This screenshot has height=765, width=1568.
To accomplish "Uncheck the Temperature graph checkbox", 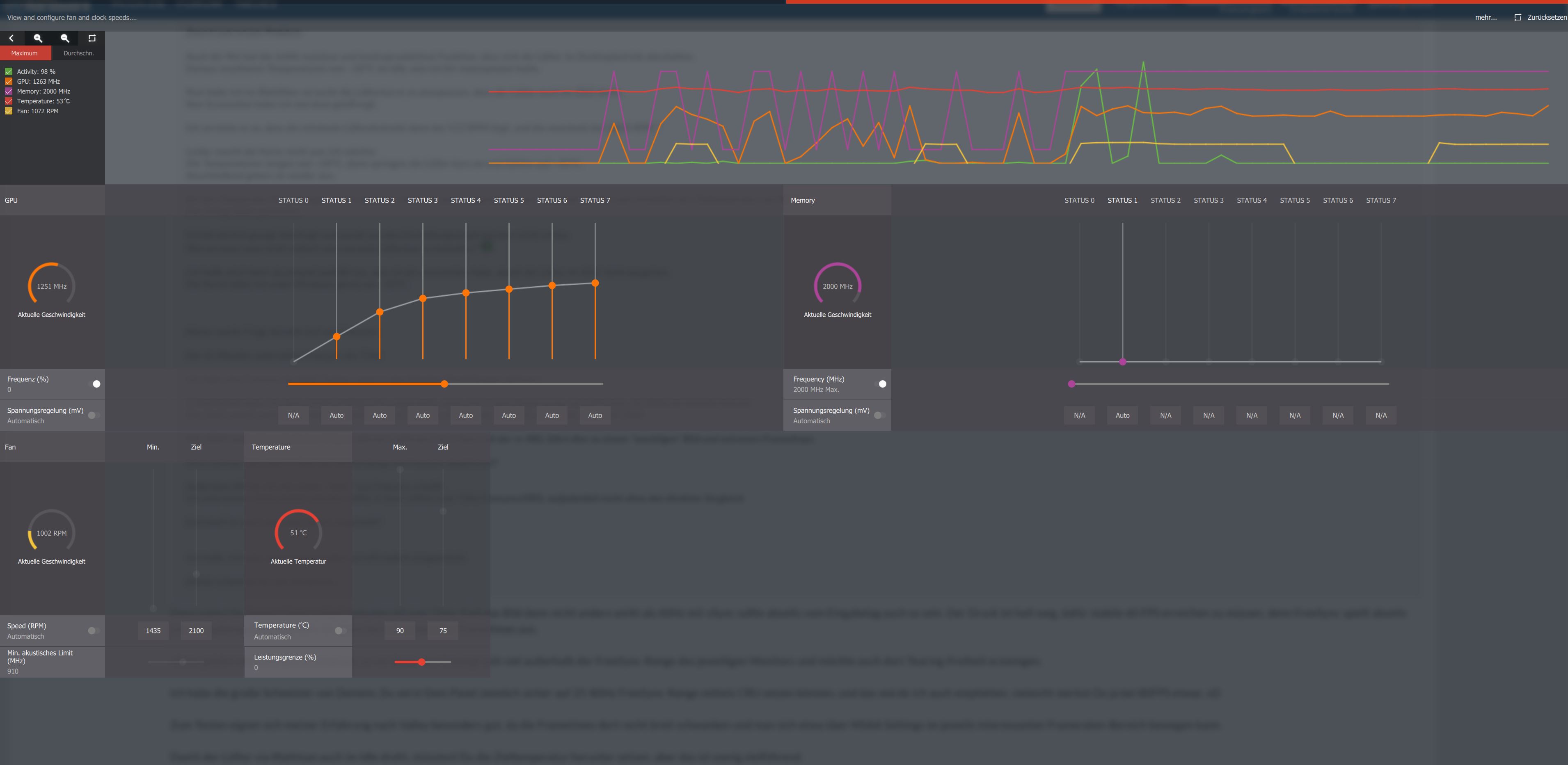I will (9, 101).
